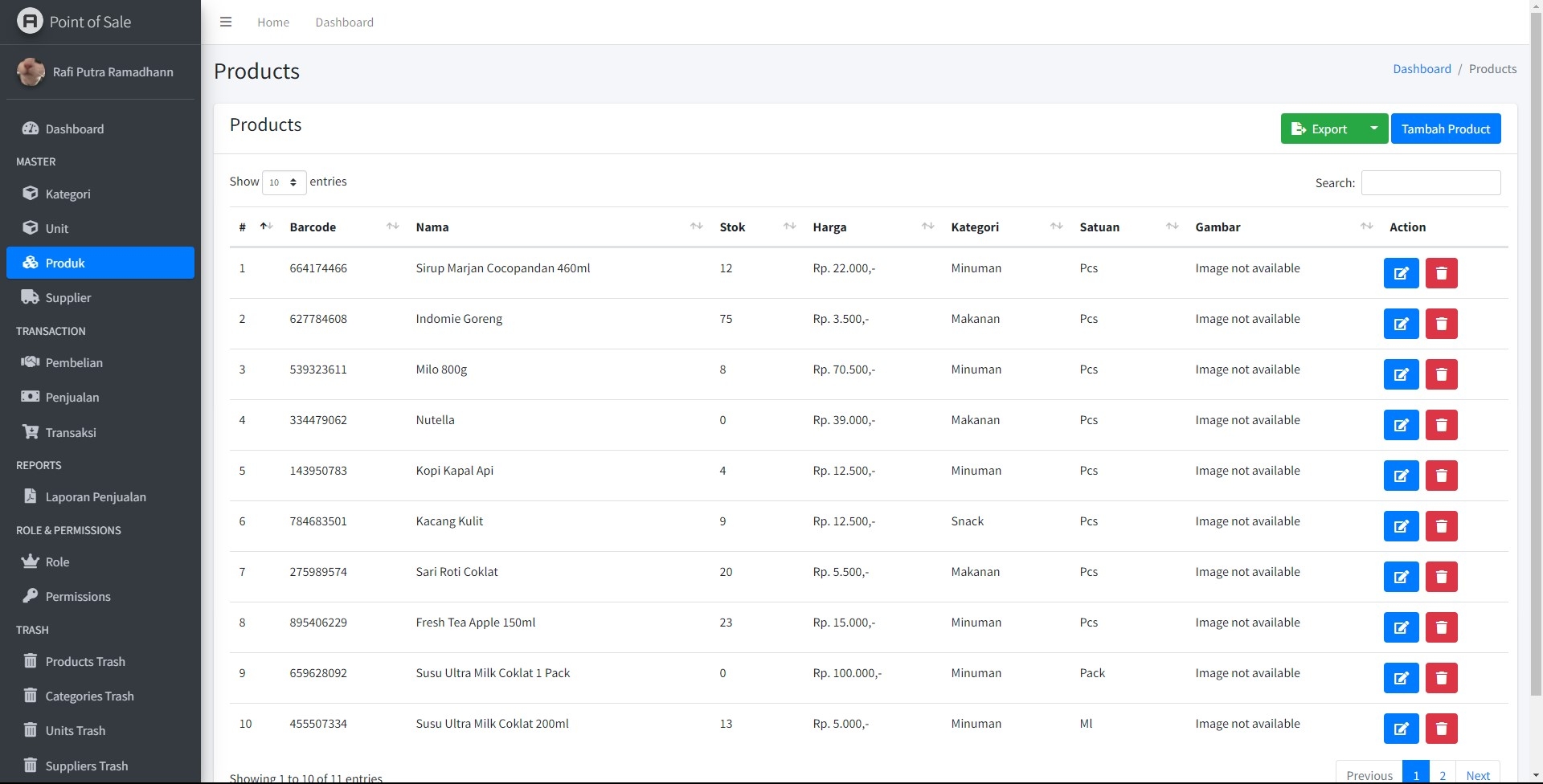Screen dimensions: 1543x784
Task: Sort table by Gambar column
Action: pyautogui.click(x=1283, y=227)
